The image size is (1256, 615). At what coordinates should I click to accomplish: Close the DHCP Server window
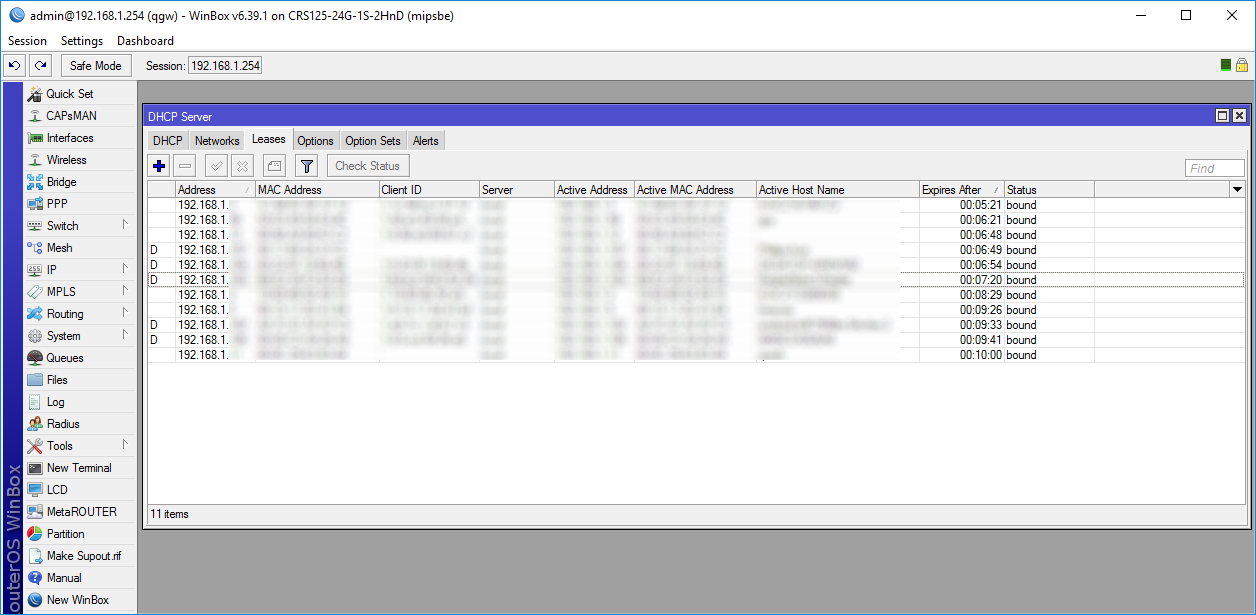click(1239, 116)
